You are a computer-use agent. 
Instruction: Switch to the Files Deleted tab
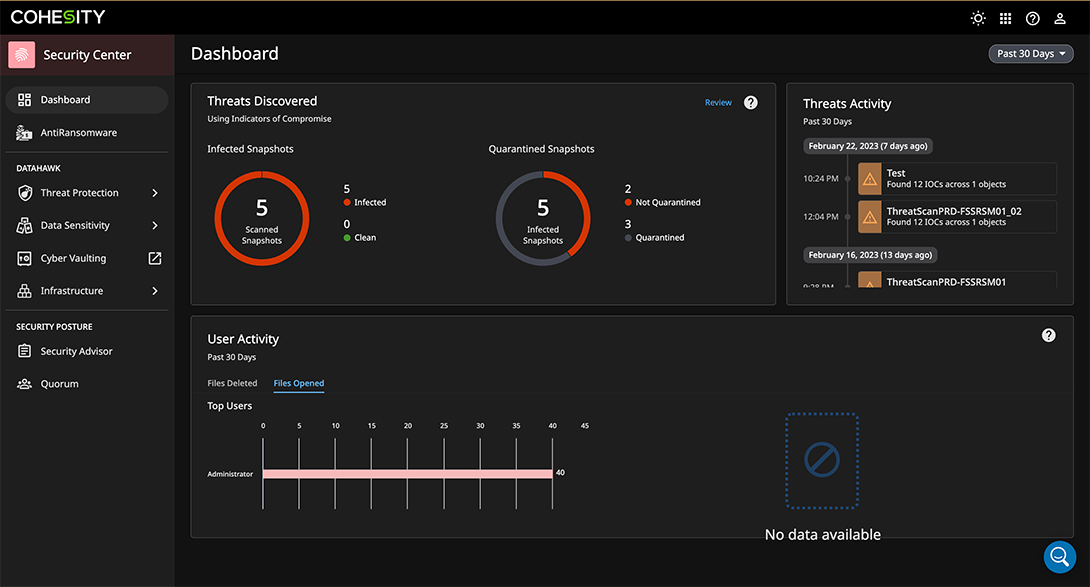[233, 383]
